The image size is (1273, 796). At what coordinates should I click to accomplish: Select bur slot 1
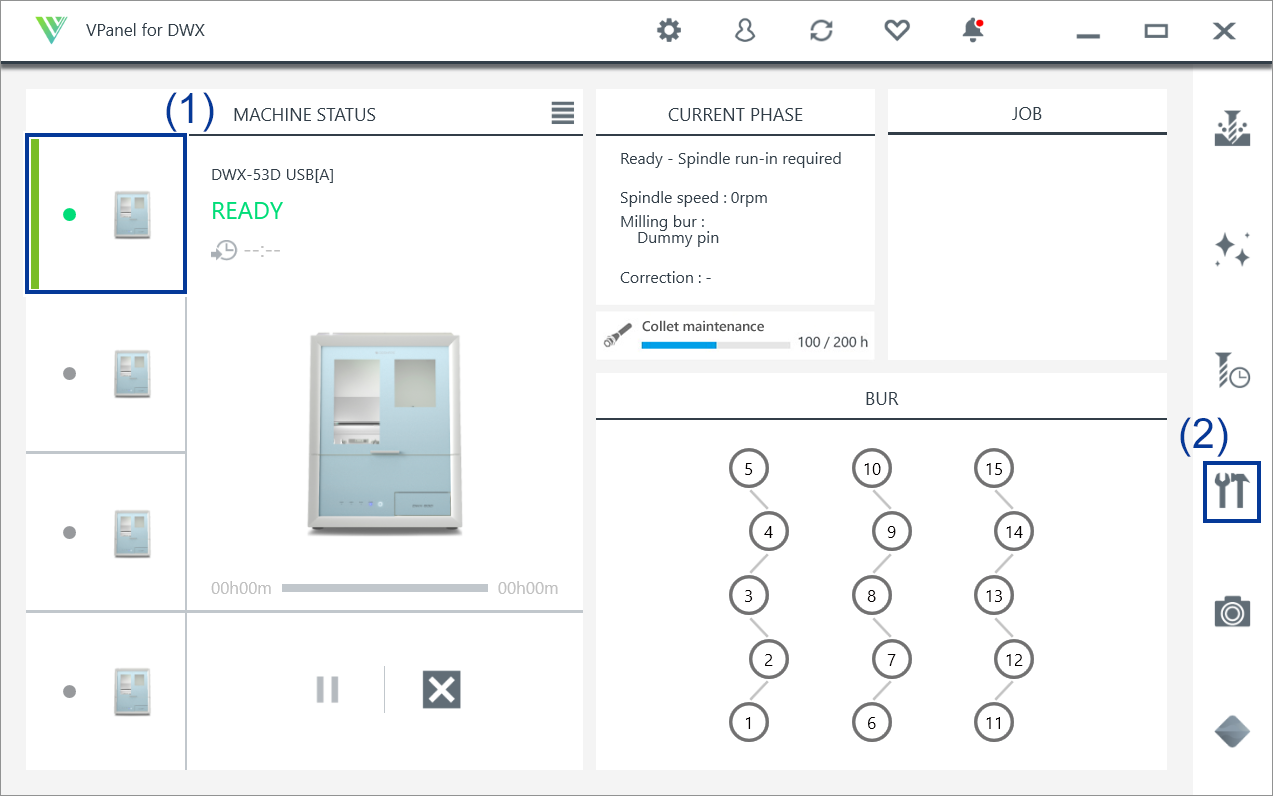pyautogui.click(x=749, y=722)
